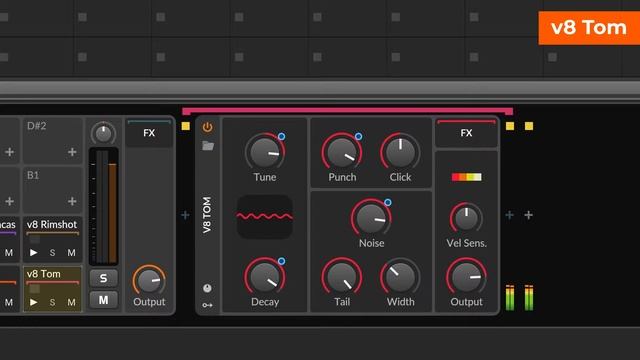Click the clock icon on V8 Tom device
Viewport: 640px width, 360px height.
coord(207,288)
